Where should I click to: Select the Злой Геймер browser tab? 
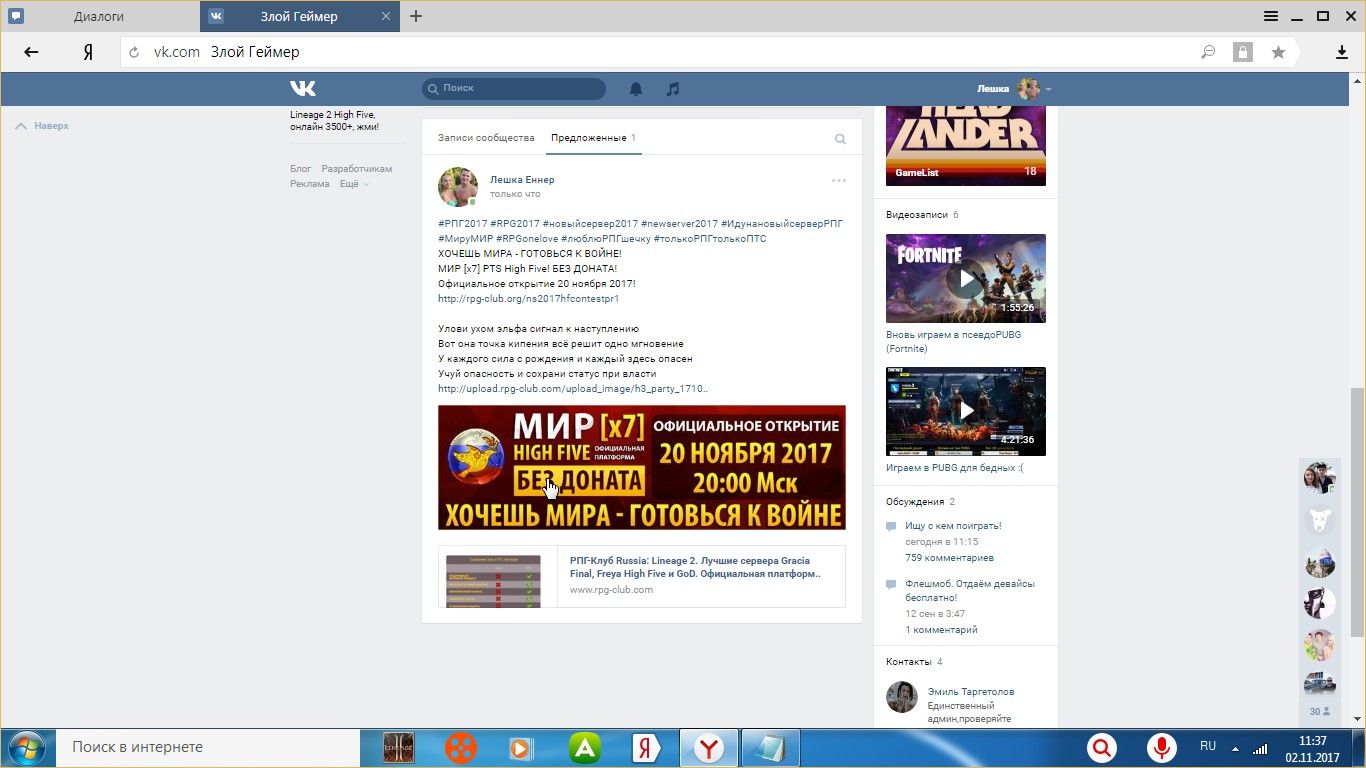pos(299,16)
